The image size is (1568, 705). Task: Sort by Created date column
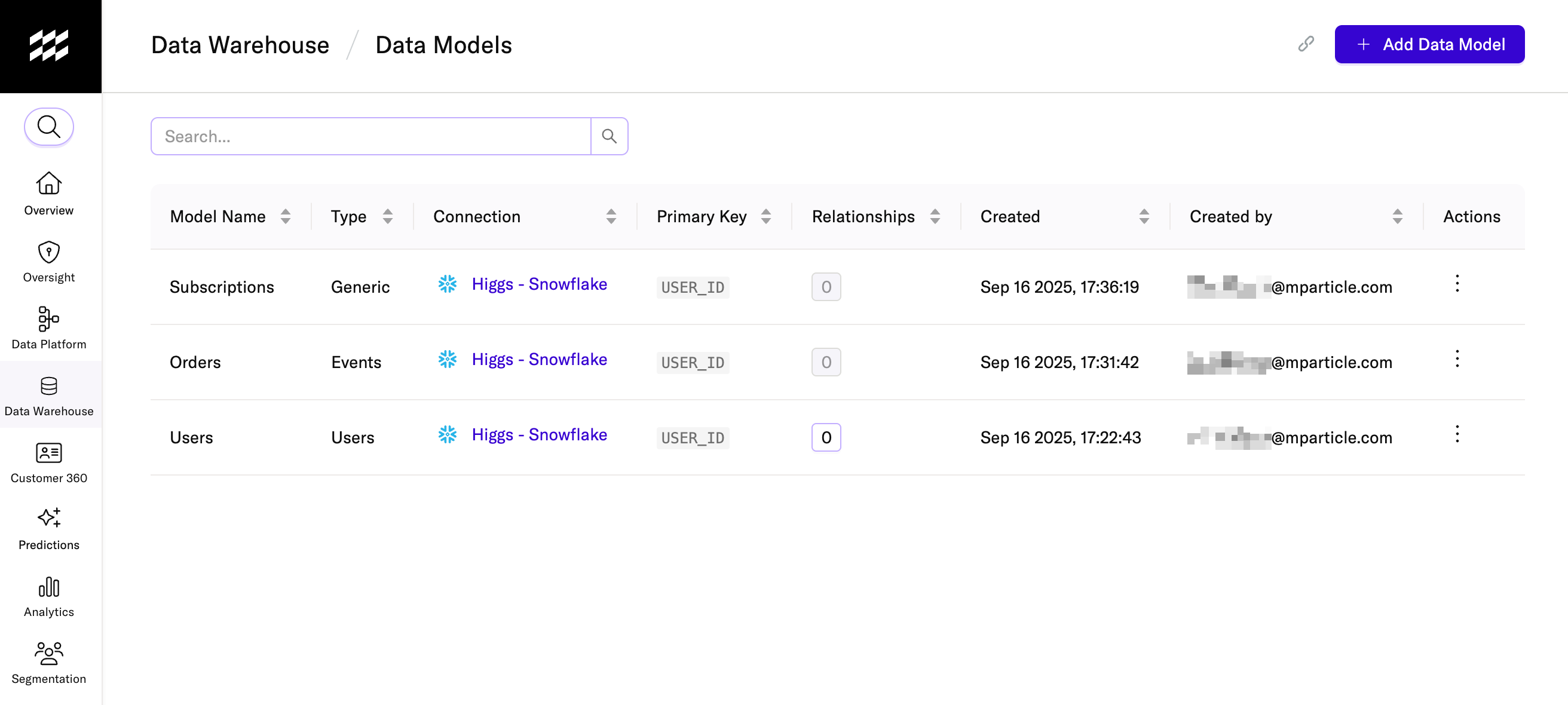point(1144,216)
